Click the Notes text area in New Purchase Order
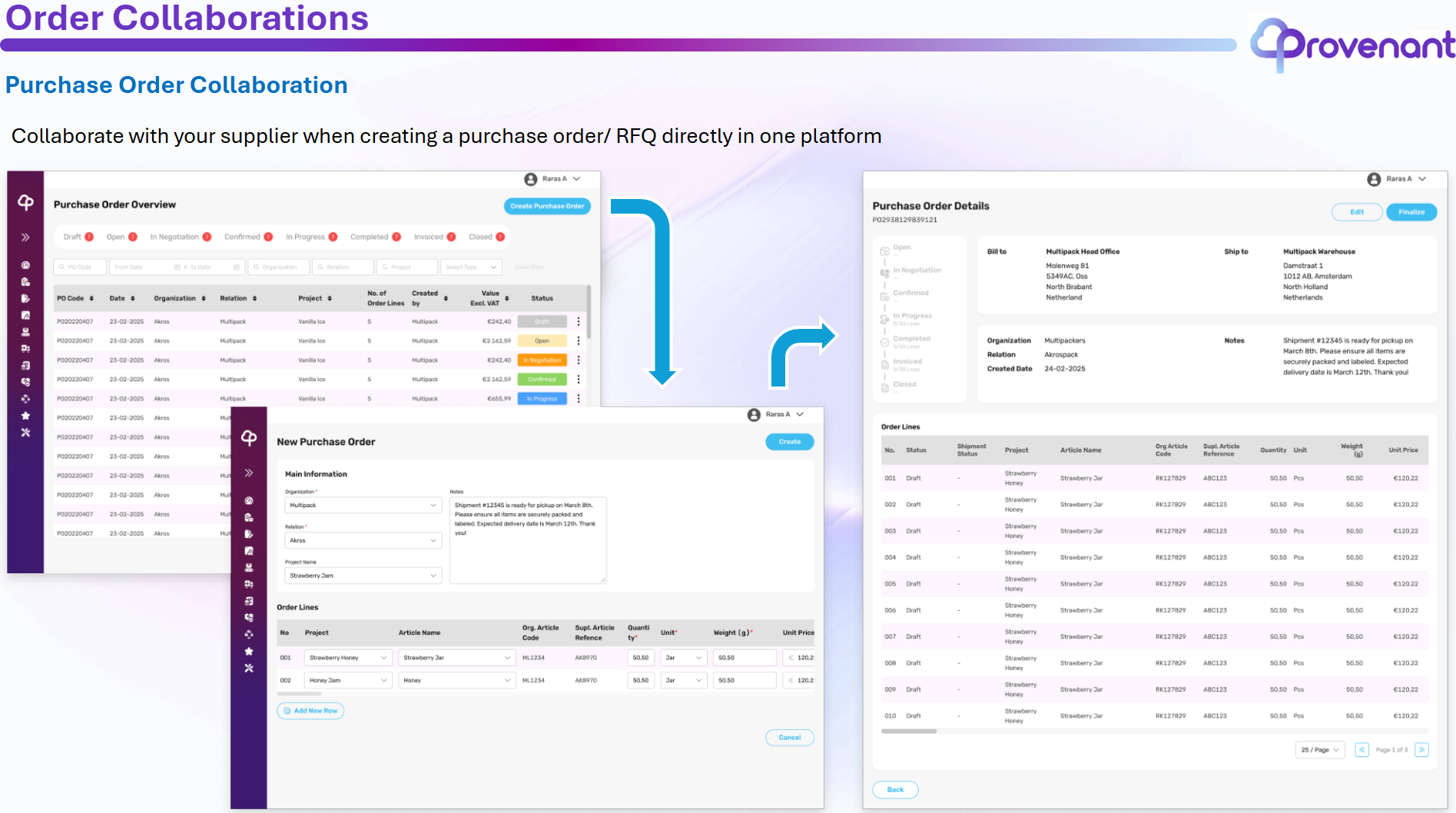The height and width of the screenshot is (813, 1456). [x=528, y=540]
